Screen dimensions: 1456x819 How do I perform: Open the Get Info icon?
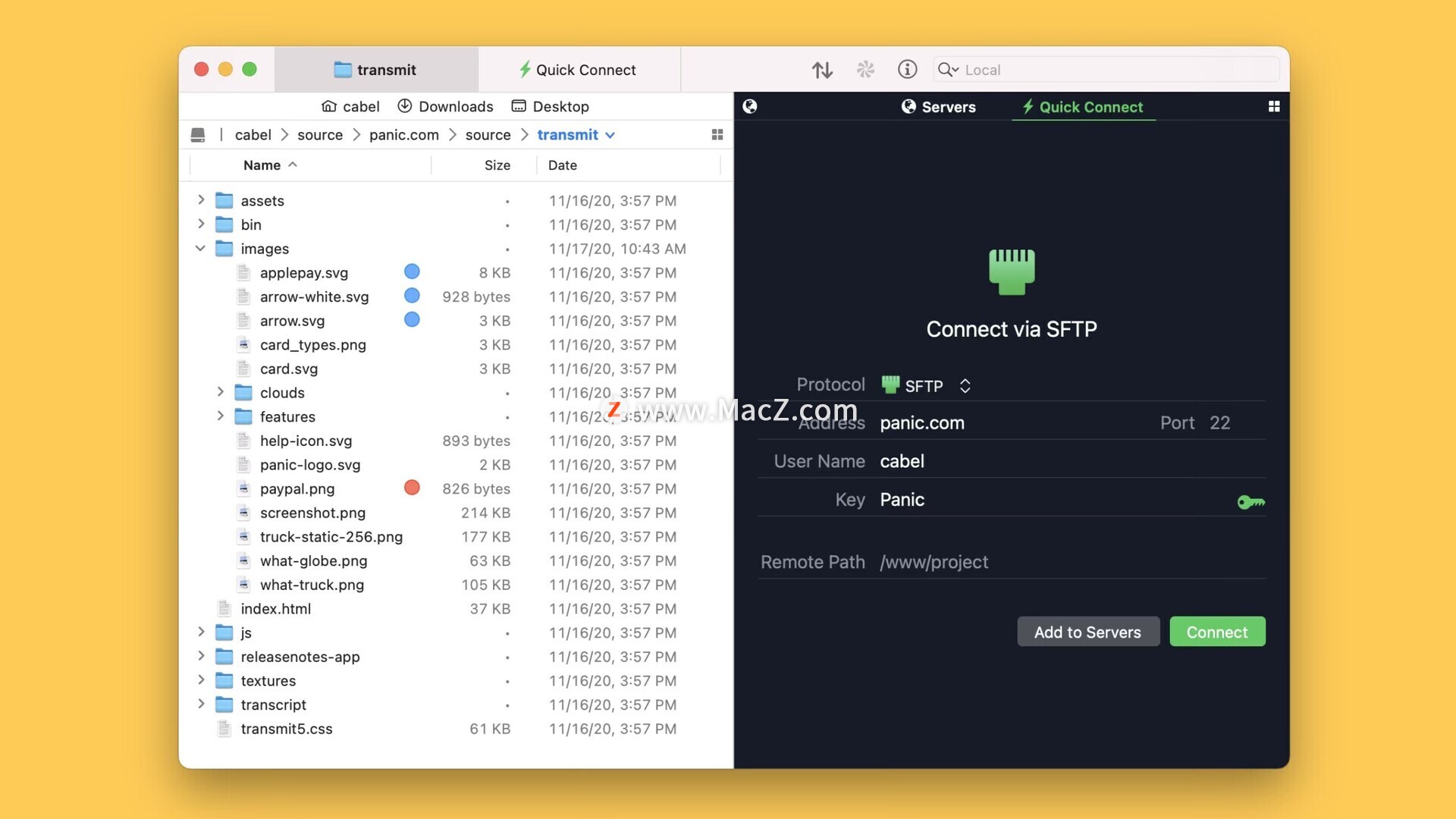[x=907, y=70]
